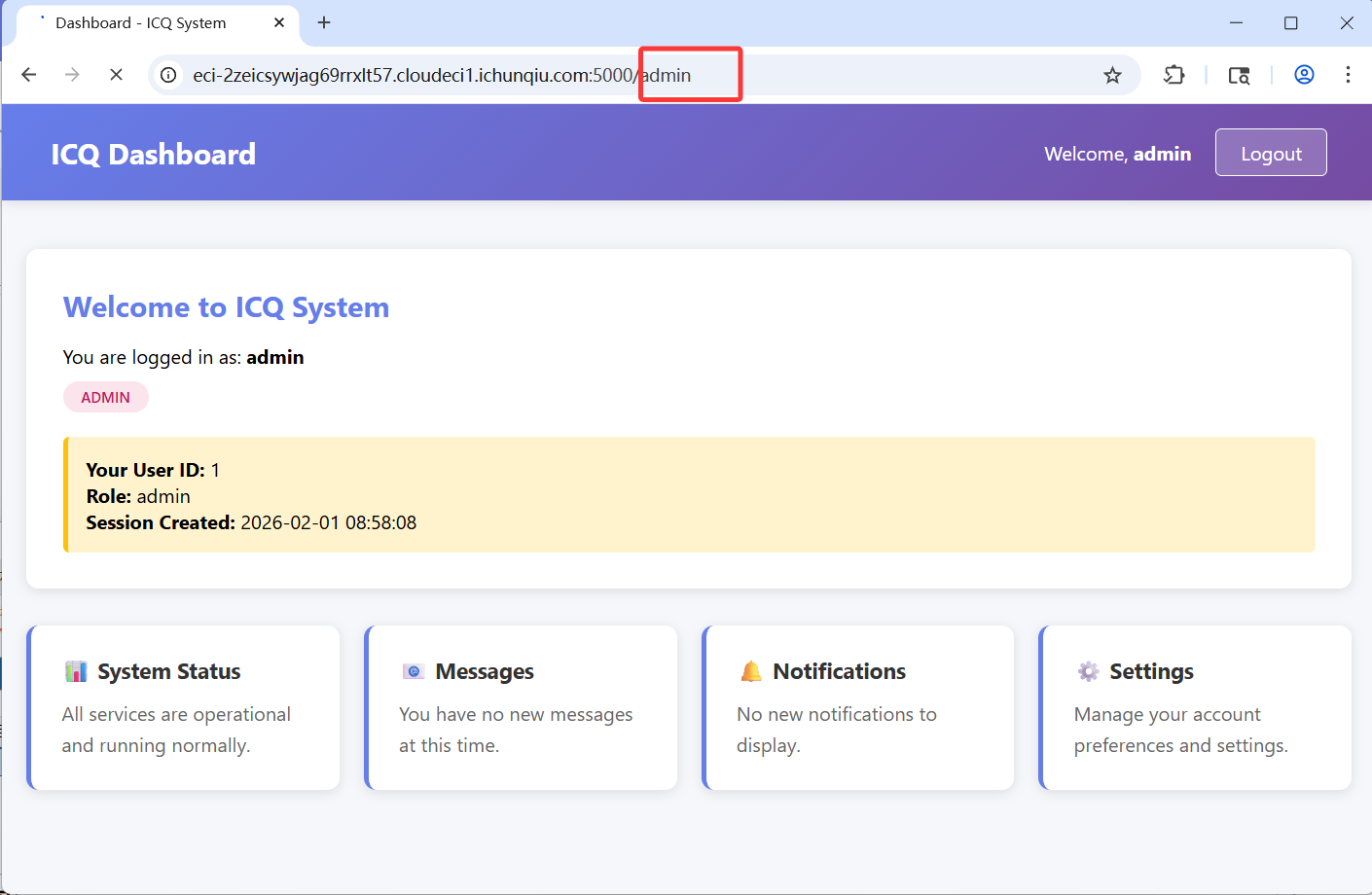Close the Dashboard - ICQ System tab

[x=279, y=22]
